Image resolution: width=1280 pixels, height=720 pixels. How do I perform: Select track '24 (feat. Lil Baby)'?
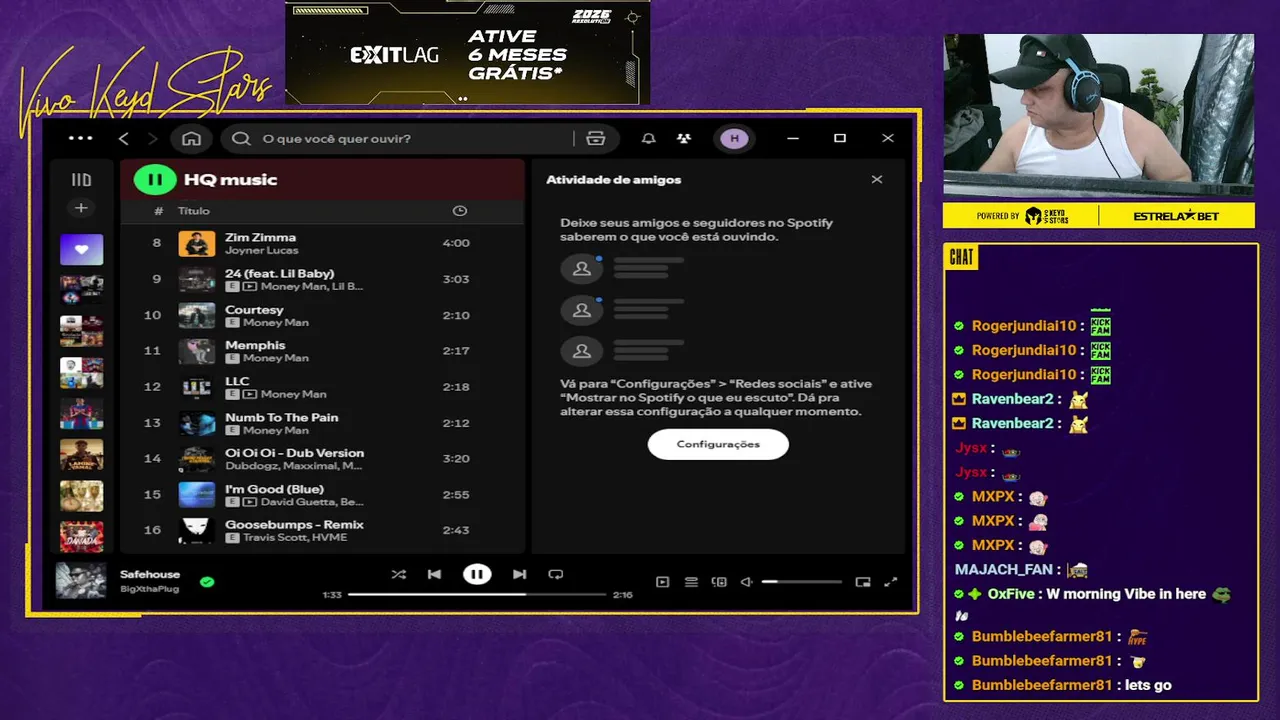point(279,273)
